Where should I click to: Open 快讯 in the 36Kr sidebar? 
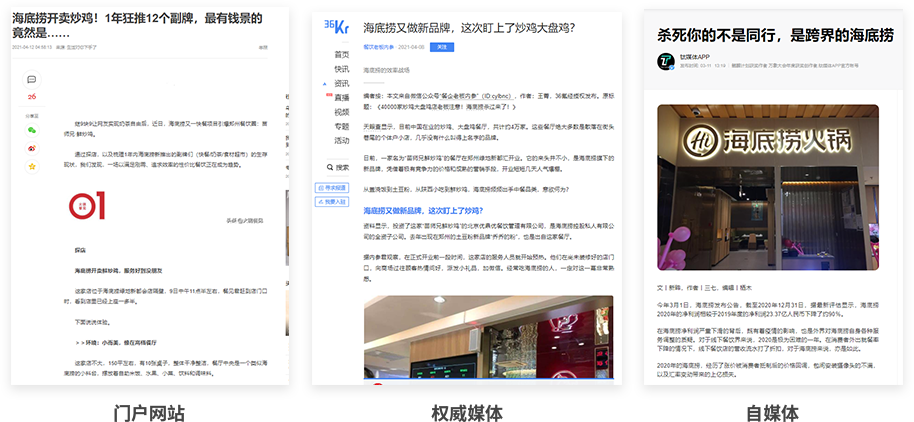pos(342,69)
